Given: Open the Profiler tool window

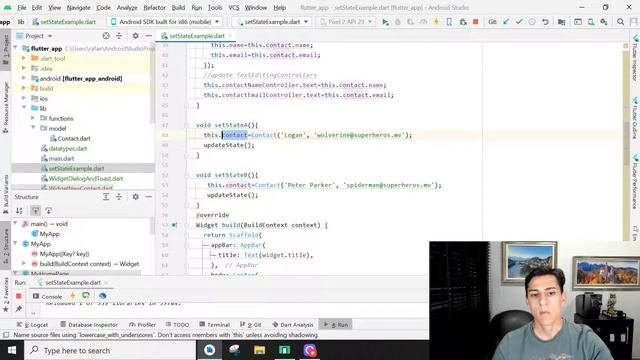Looking at the screenshot, I should [142, 324].
